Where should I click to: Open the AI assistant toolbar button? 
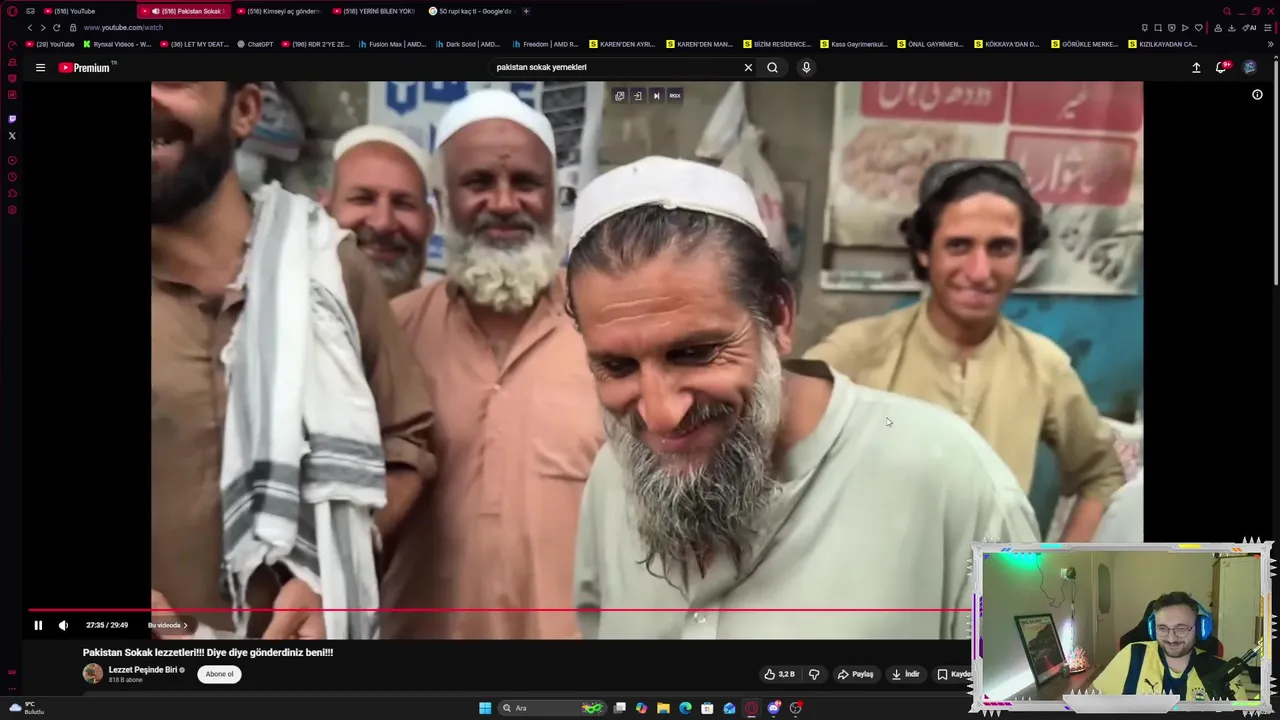tap(1249, 28)
